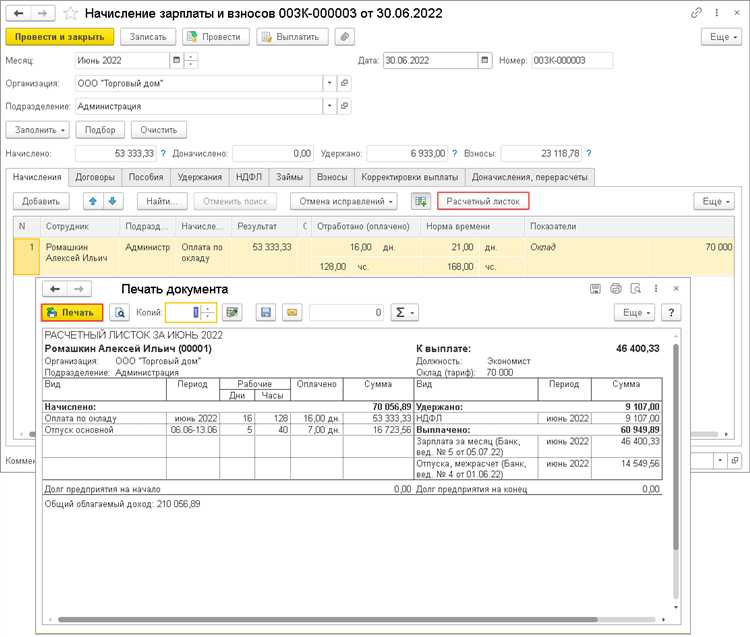Open top-right Еще menu
This screenshot has width=750, height=637.
pos(721,37)
